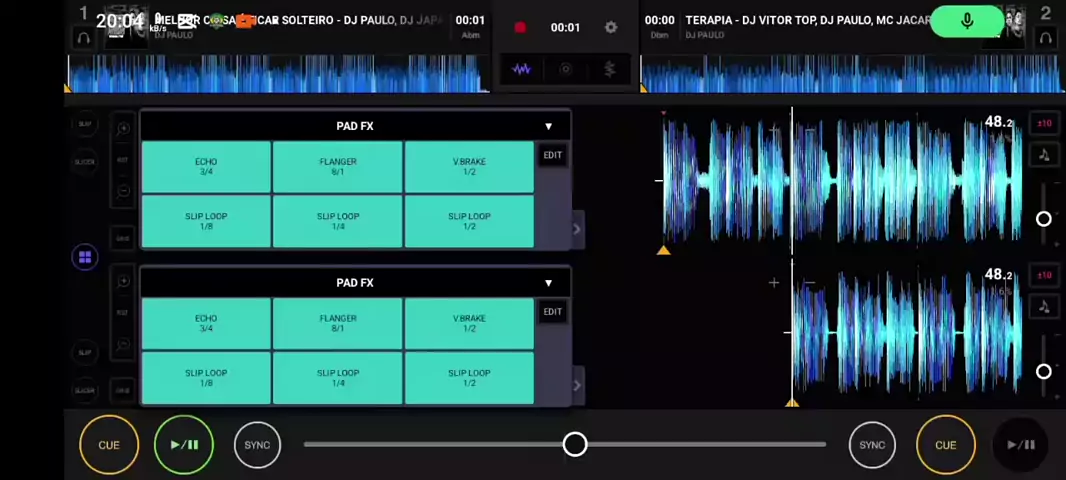Trigger ECHO 3/4 pad in lower panel
This screenshot has width=1066, height=480.
(206, 323)
